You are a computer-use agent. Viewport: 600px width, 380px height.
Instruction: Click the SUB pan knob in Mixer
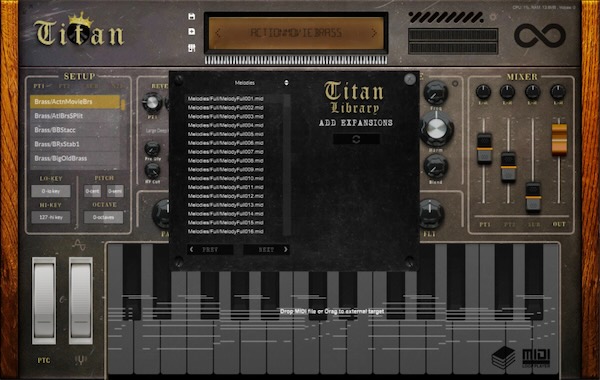pos(532,92)
